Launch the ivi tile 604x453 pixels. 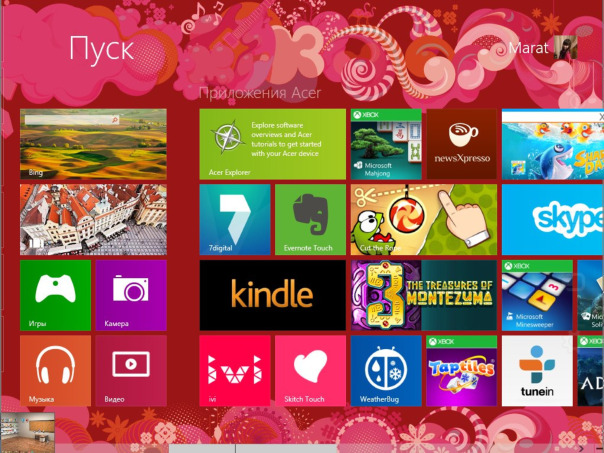click(x=235, y=371)
